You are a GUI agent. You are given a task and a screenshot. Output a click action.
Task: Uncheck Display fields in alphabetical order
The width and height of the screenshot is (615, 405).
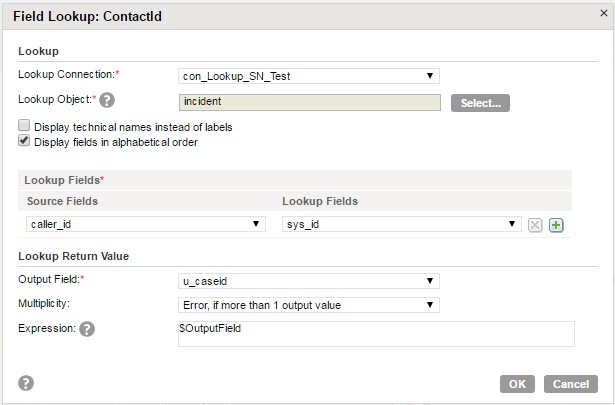click(24, 140)
